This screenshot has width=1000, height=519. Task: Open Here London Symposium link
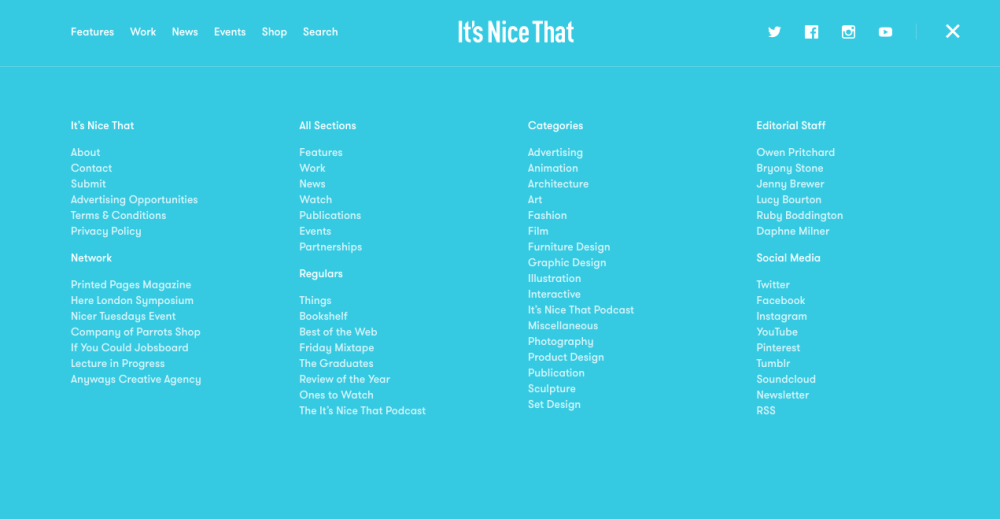[x=132, y=300]
